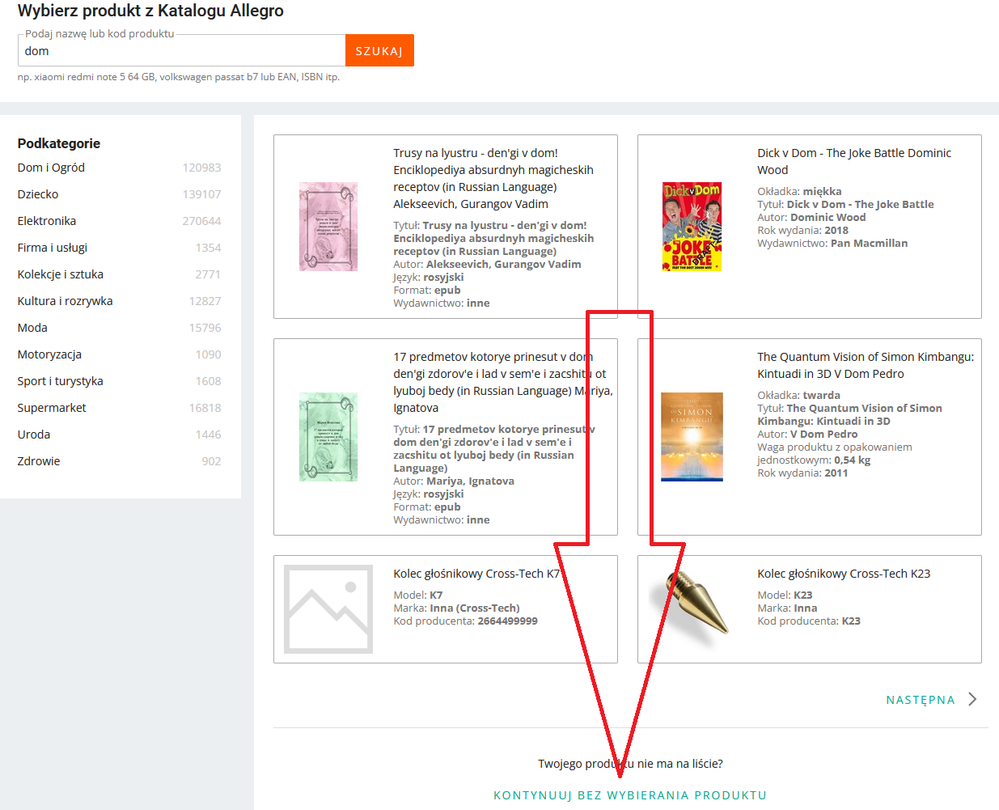Click the Dick v Dom Joke Battle cover
Viewport: 999px width, 810px height.
pos(692,227)
